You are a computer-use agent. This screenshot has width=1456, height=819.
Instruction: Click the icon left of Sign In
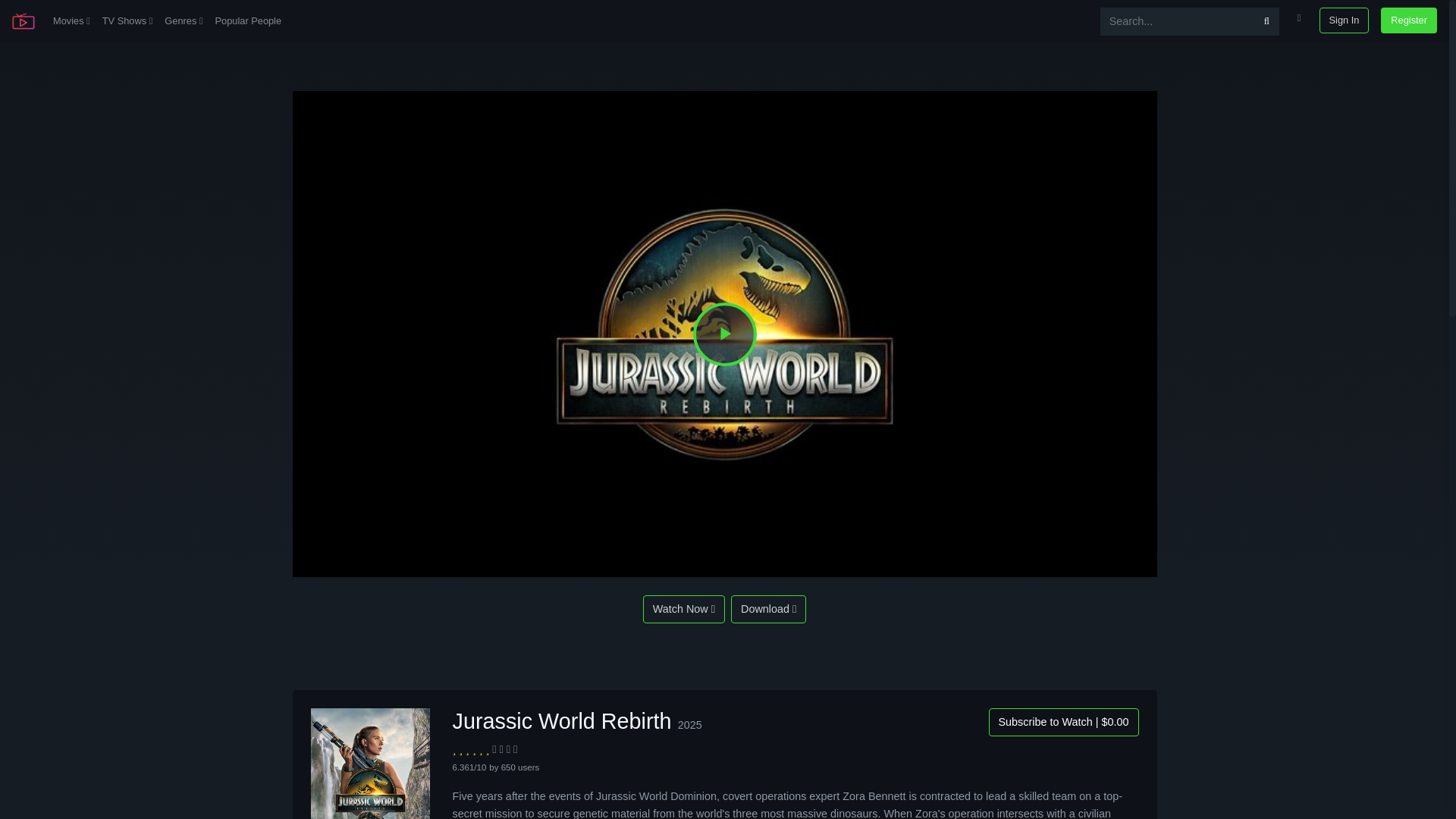[x=1299, y=18]
